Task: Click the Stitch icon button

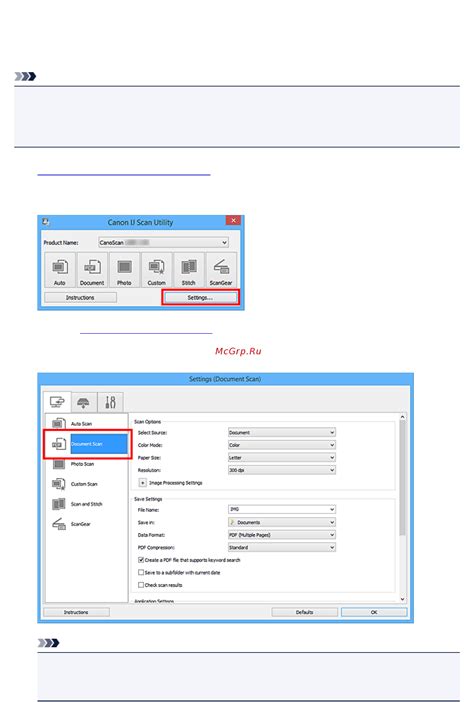Action: coord(188,270)
